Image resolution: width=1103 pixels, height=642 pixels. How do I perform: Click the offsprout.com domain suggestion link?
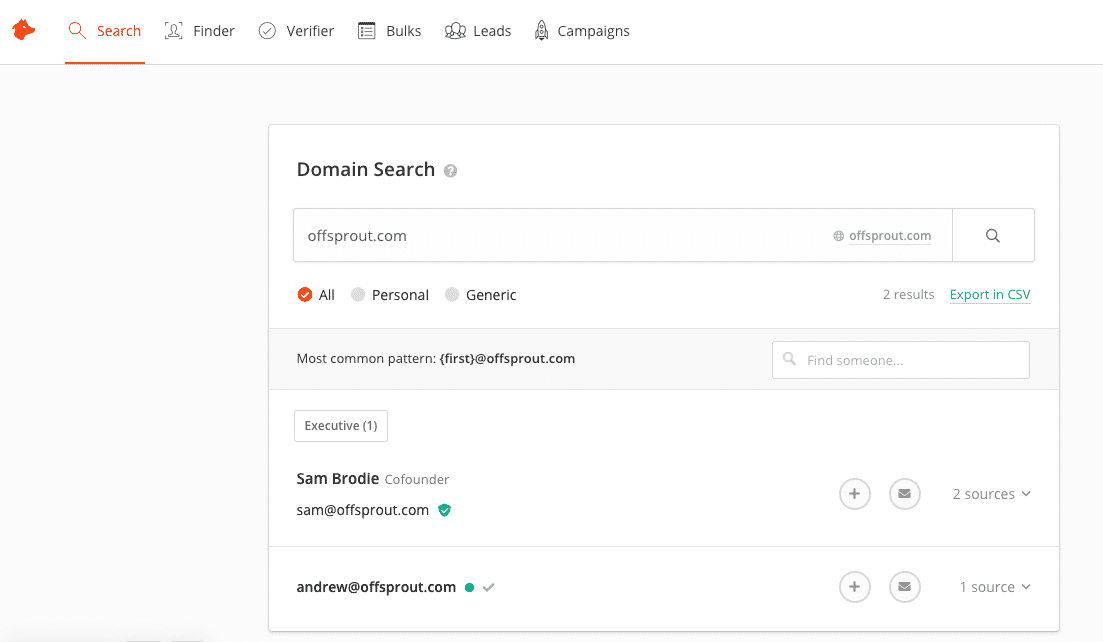click(x=890, y=236)
